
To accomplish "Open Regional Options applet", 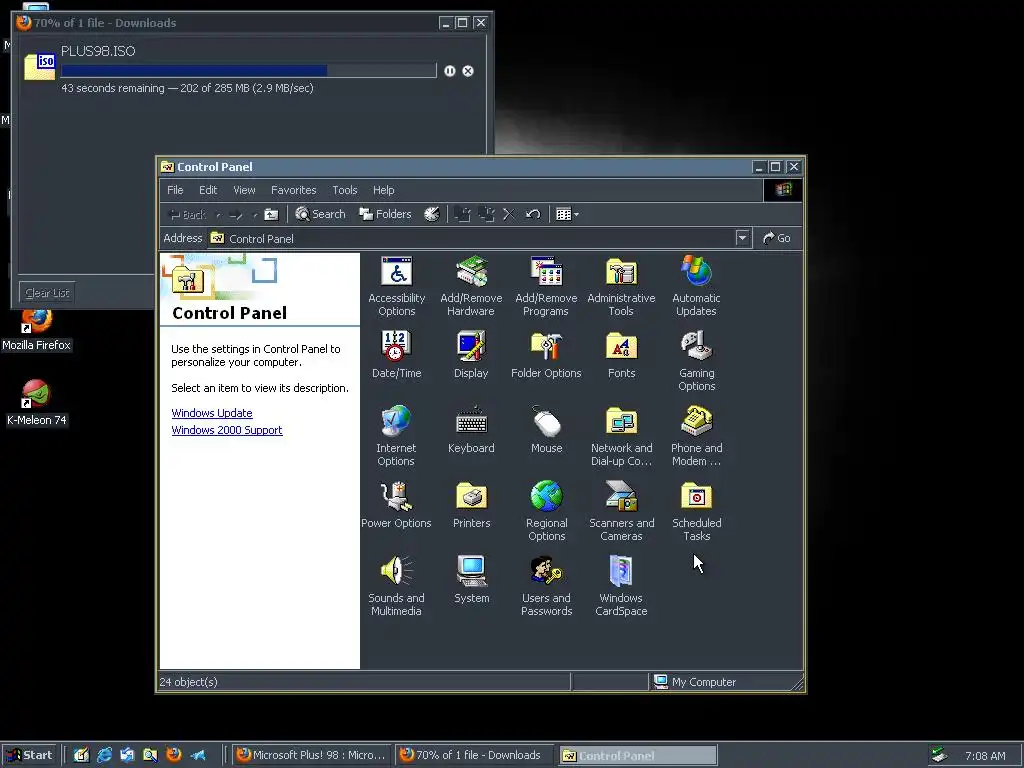I will point(546,511).
